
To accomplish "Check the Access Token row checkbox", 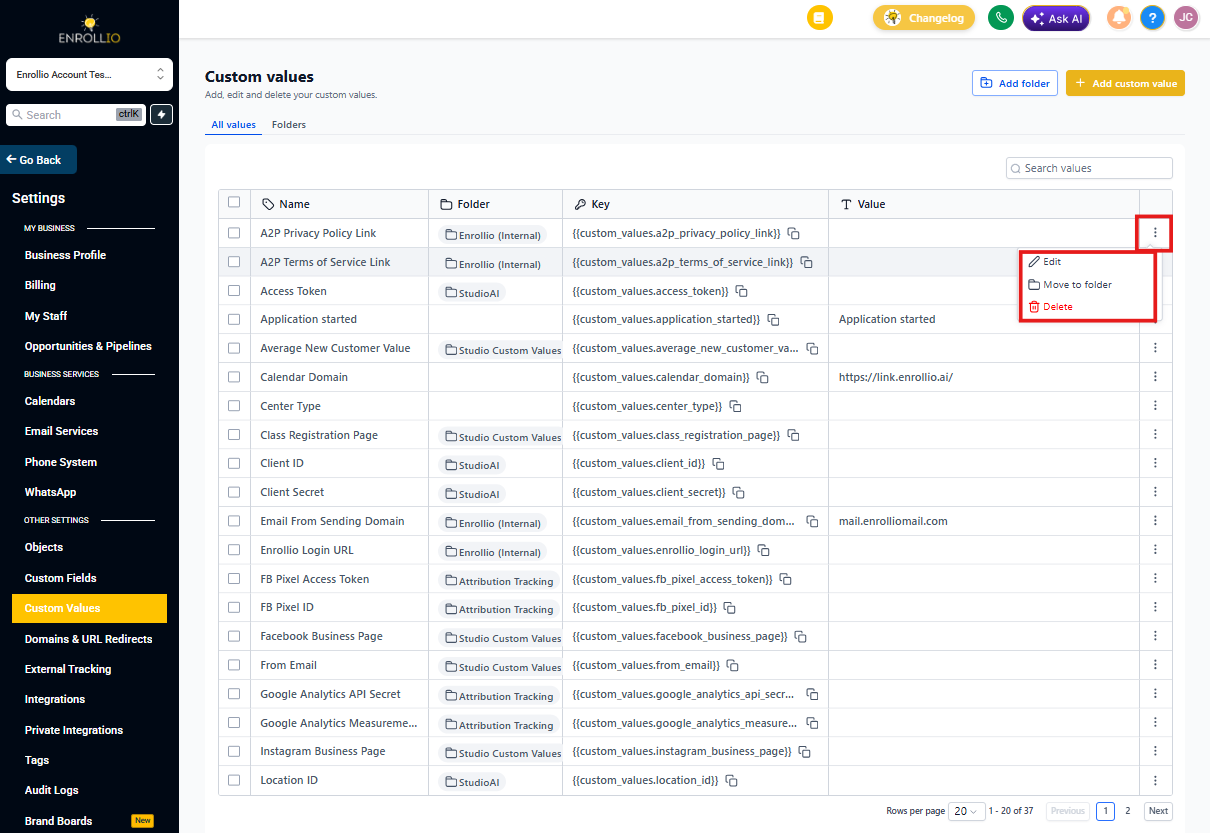I will point(234,291).
